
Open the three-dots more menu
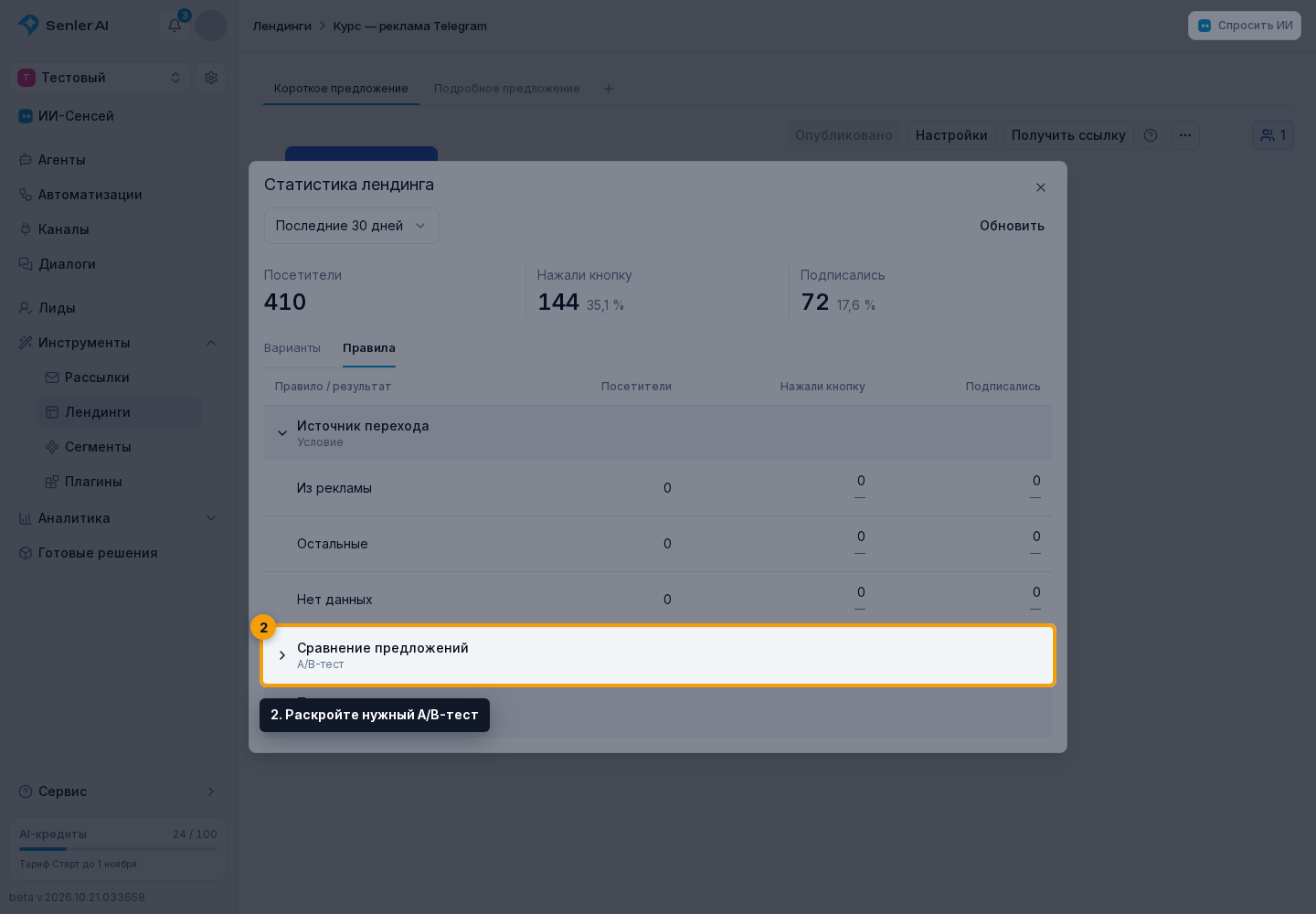point(1185,135)
